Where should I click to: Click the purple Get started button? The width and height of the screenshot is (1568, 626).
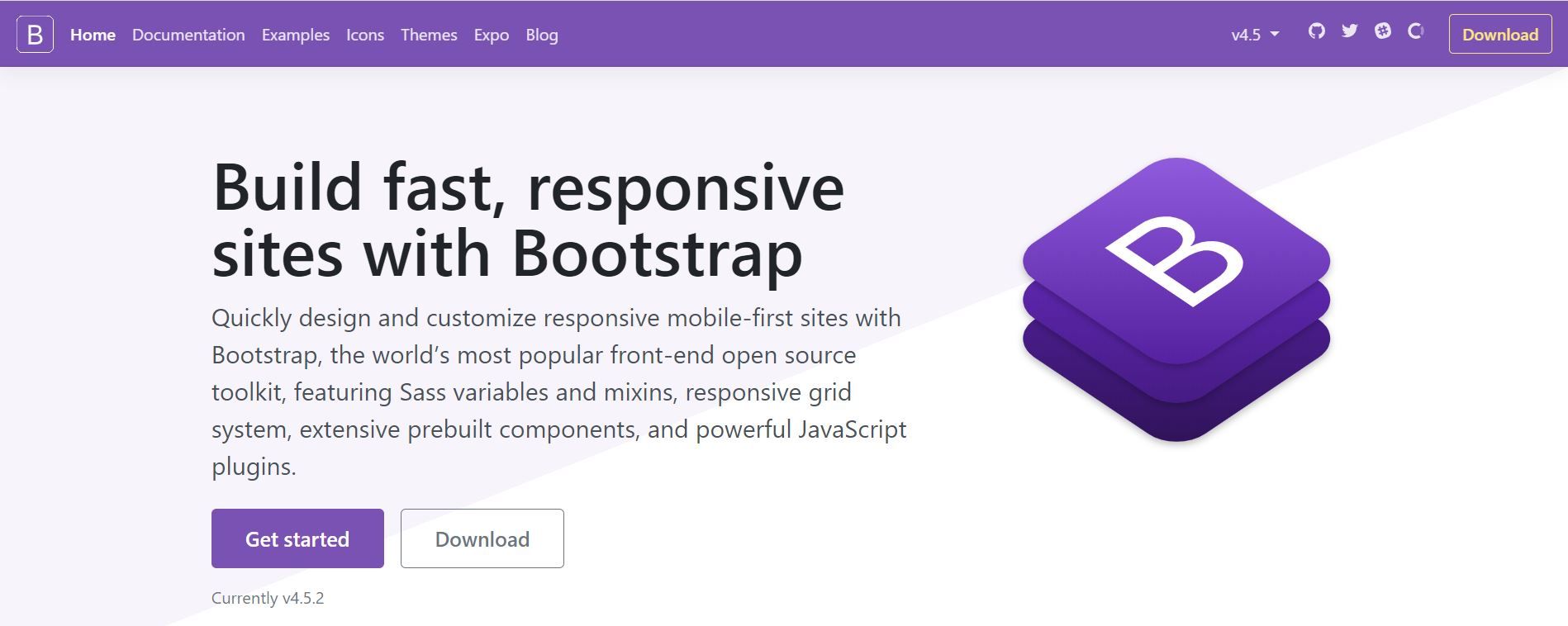click(x=297, y=538)
